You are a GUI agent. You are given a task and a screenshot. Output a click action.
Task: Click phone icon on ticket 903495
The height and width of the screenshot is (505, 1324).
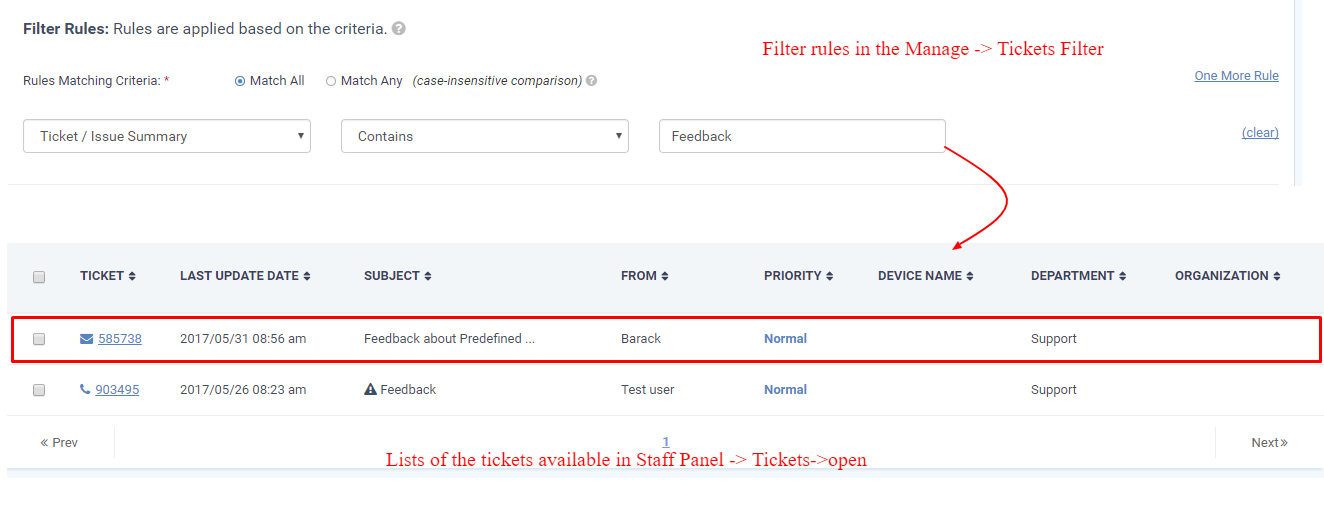click(x=85, y=390)
